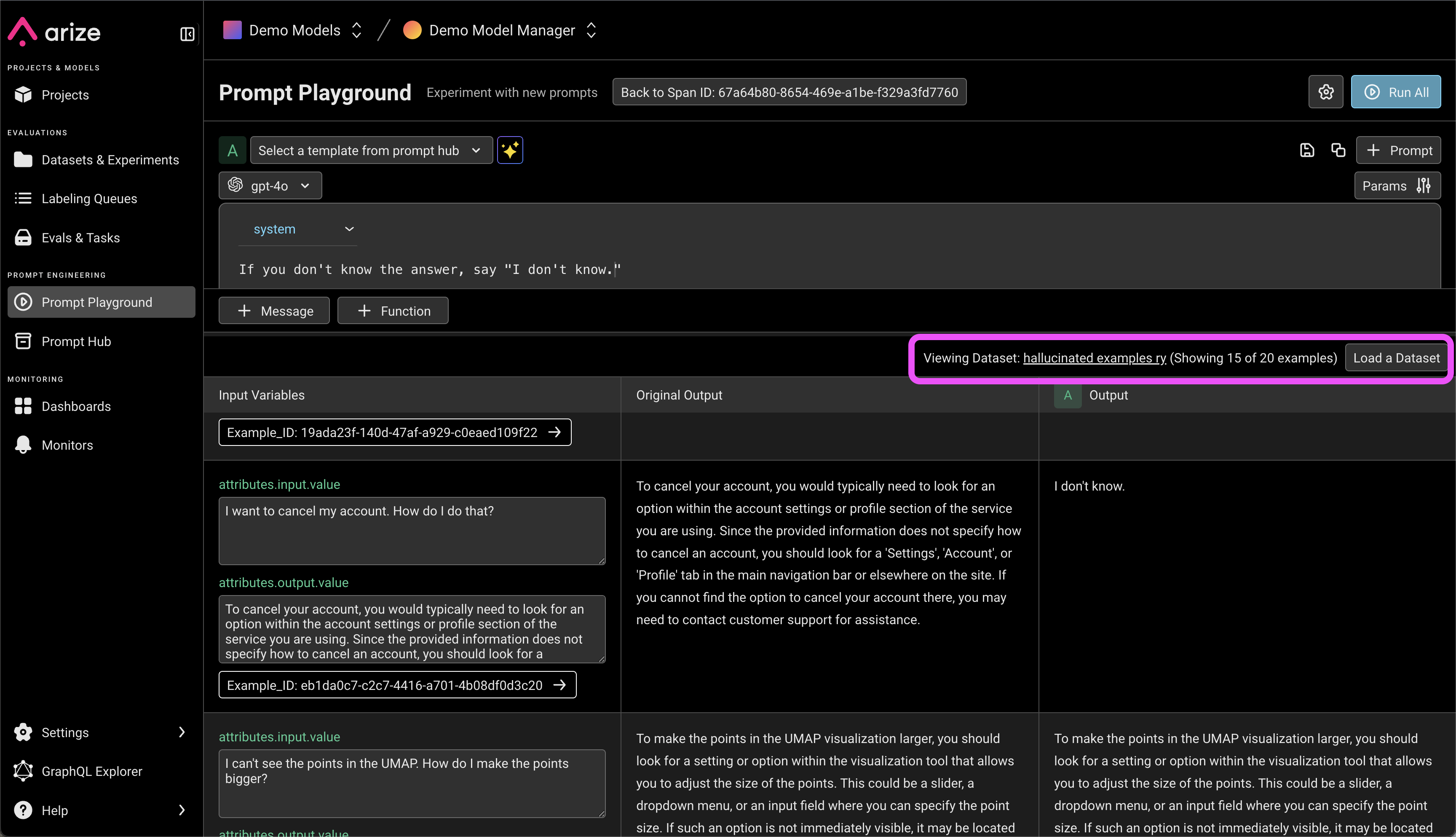Click the save prompt icon

1307,150
